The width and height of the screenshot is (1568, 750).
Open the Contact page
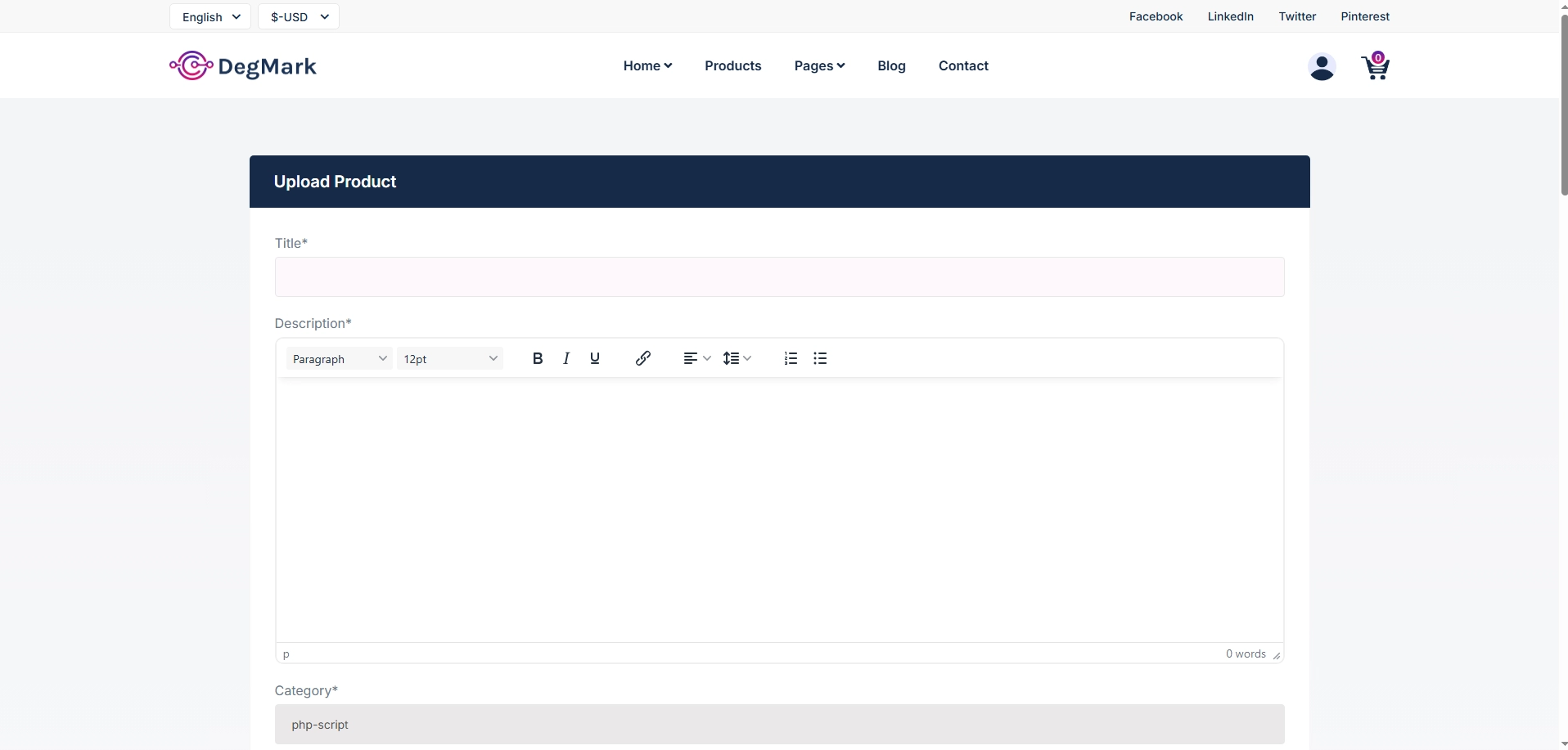coord(963,65)
